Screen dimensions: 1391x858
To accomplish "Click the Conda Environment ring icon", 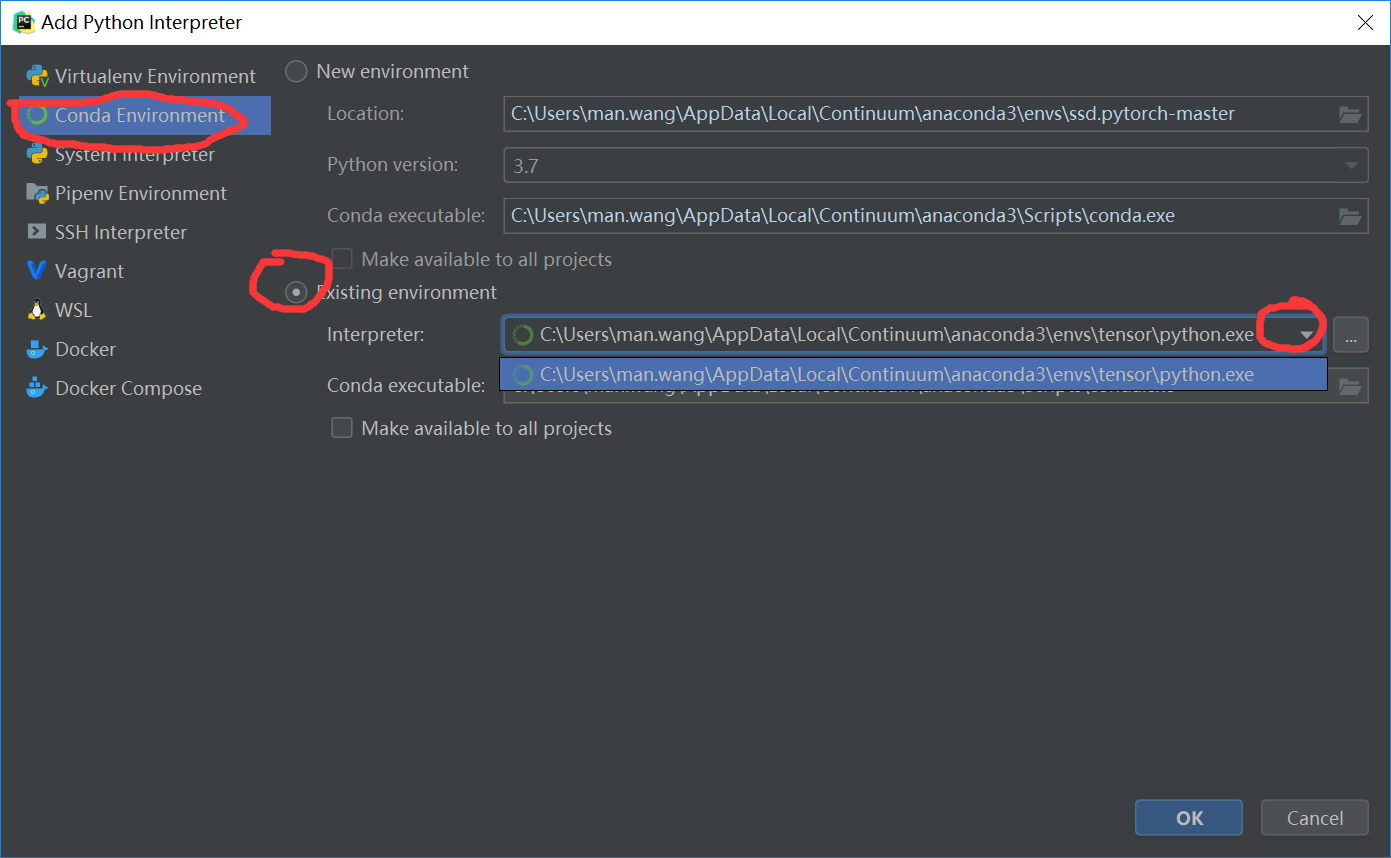I will 38,115.
